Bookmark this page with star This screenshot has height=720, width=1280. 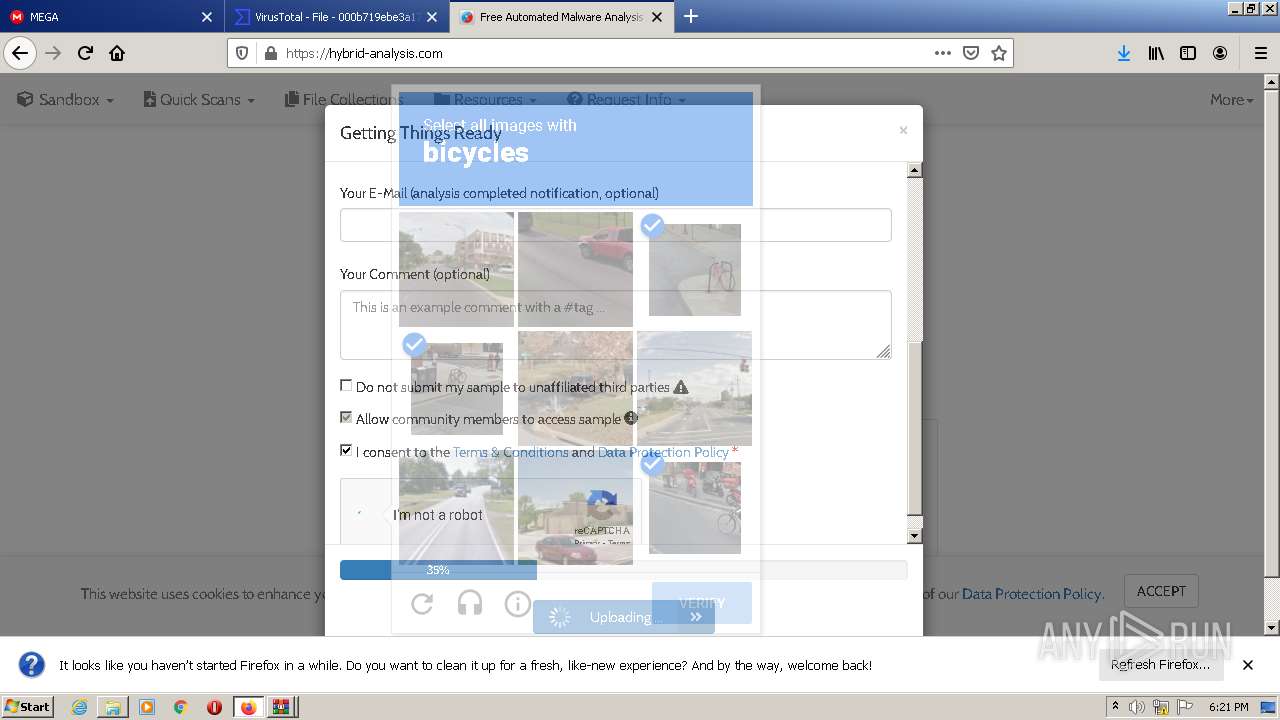pyautogui.click(x=998, y=53)
